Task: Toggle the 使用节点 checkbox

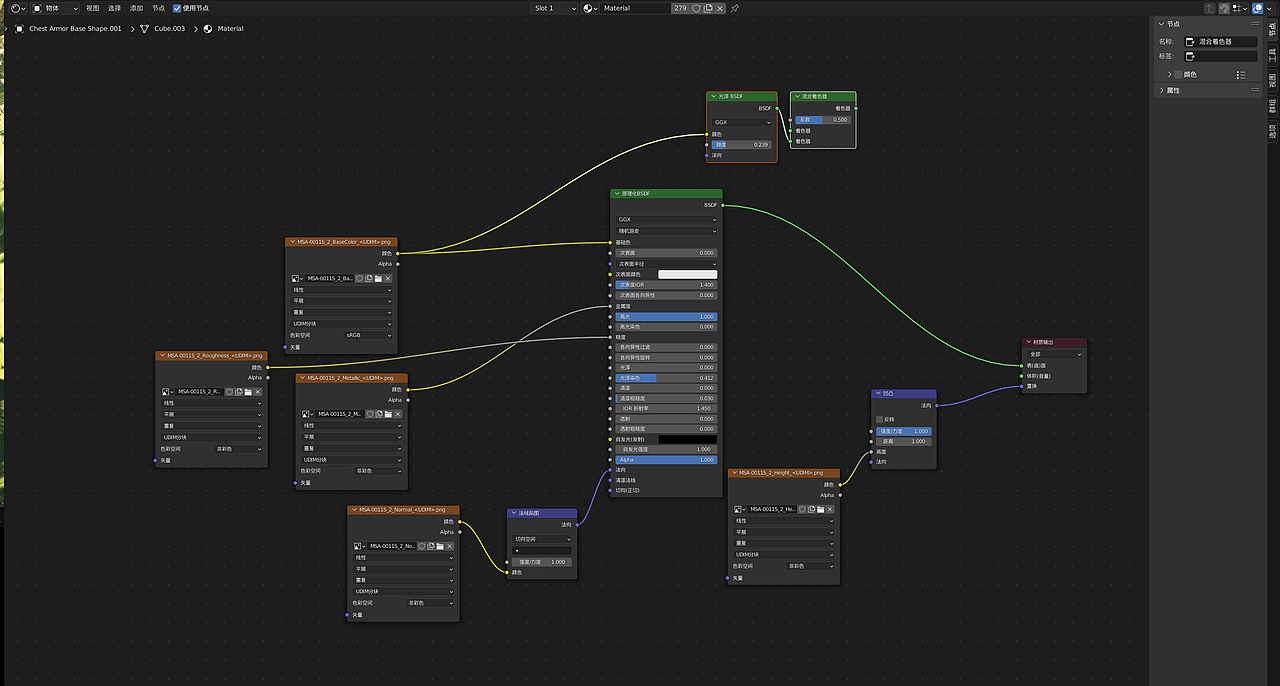Action: pyautogui.click(x=177, y=8)
